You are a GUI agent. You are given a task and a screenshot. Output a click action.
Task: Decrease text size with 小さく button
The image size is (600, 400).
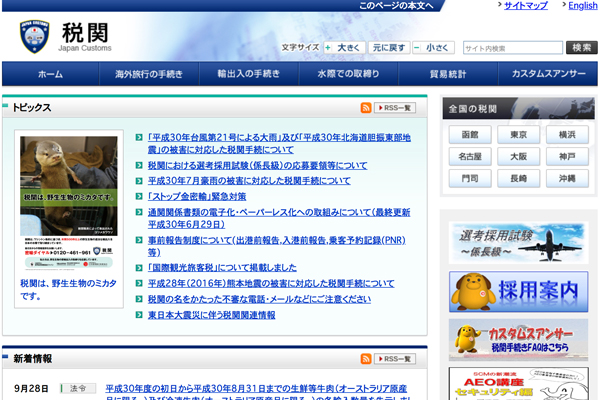pos(434,48)
